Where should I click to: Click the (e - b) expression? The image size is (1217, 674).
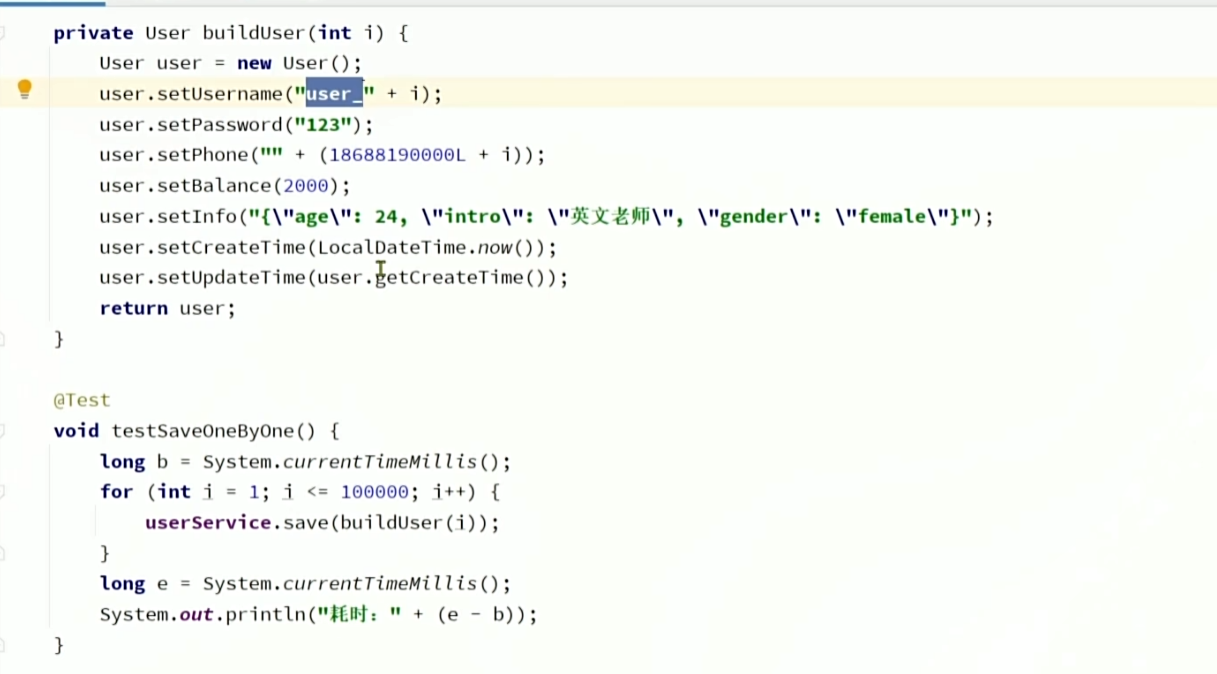tap(473, 615)
